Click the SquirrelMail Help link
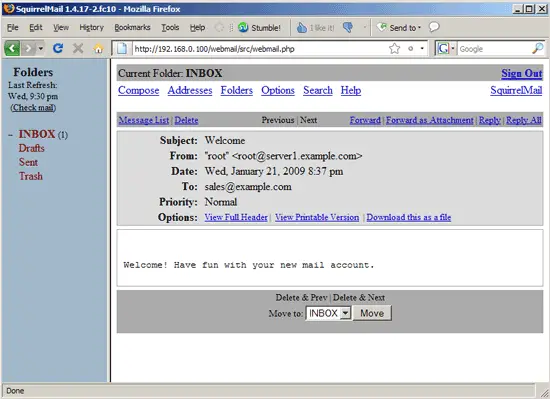This screenshot has height=399, width=550. pyautogui.click(x=351, y=90)
